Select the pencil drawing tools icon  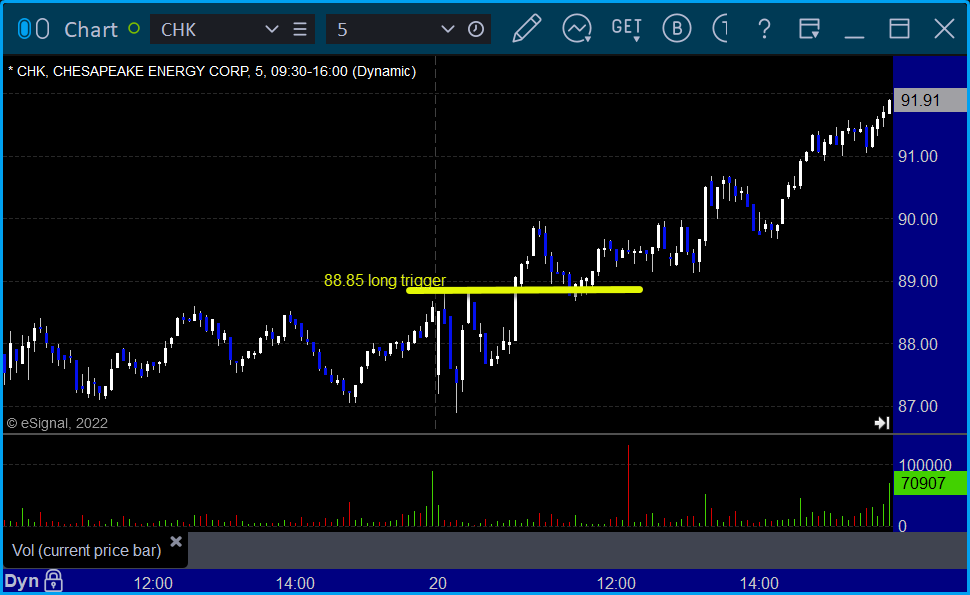pos(527,28)
